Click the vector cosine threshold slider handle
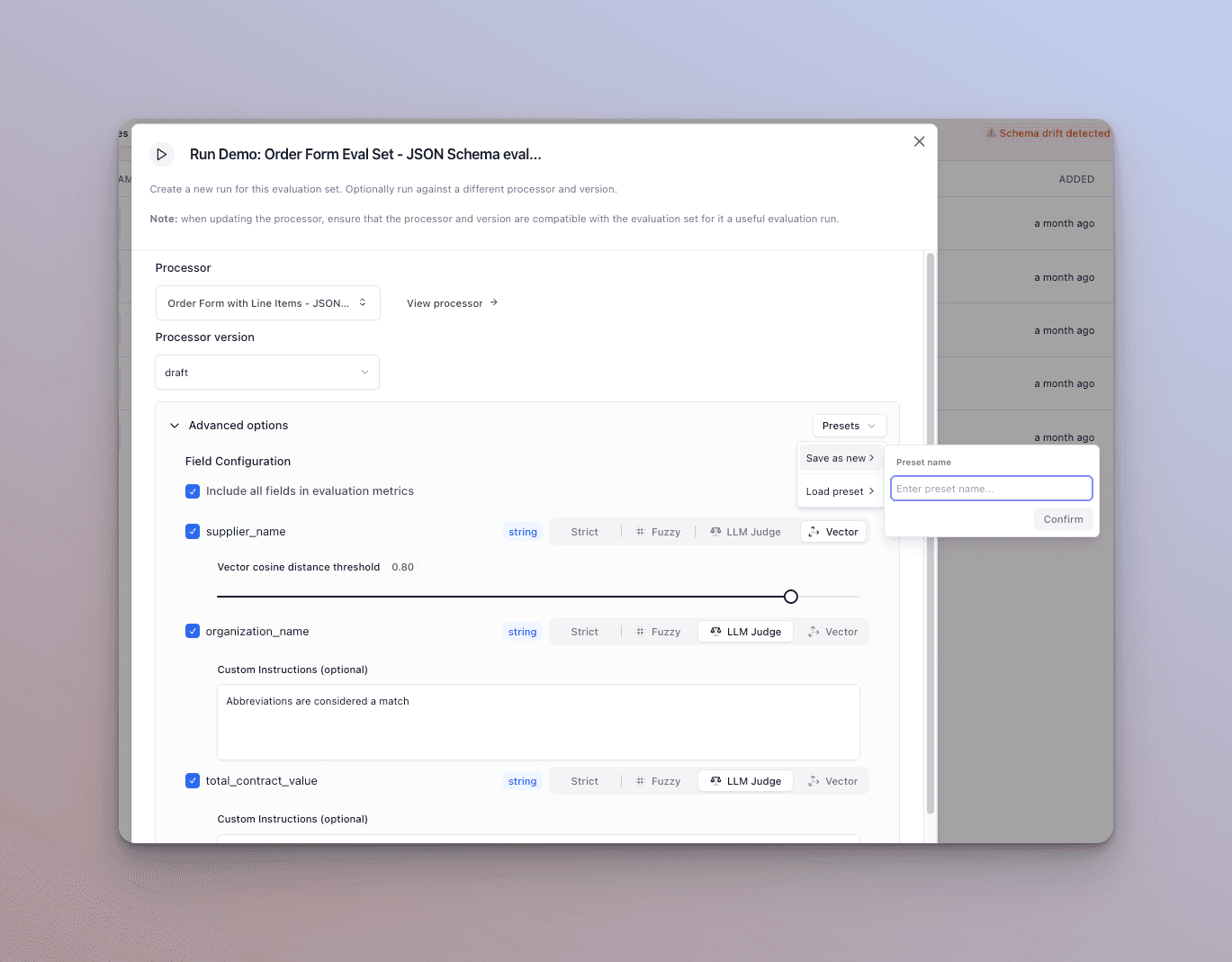This screenshot has width=1232, height=962. coord(791,597)
